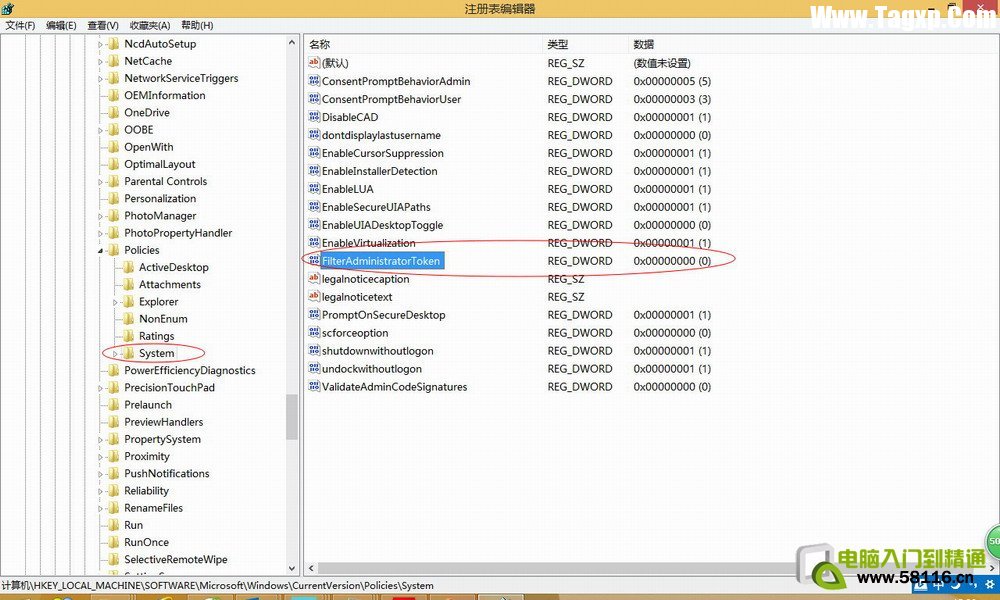Open the 编辑(E) menu
The height and width of the screenshot is (600, 1000).
pyautogui.click(x=61, y=26)
